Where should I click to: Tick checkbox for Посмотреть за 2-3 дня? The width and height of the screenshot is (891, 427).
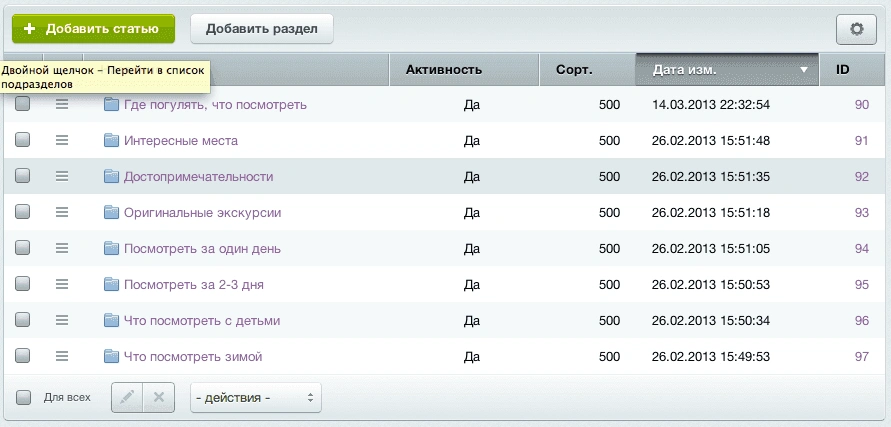[x=23, y=284]
